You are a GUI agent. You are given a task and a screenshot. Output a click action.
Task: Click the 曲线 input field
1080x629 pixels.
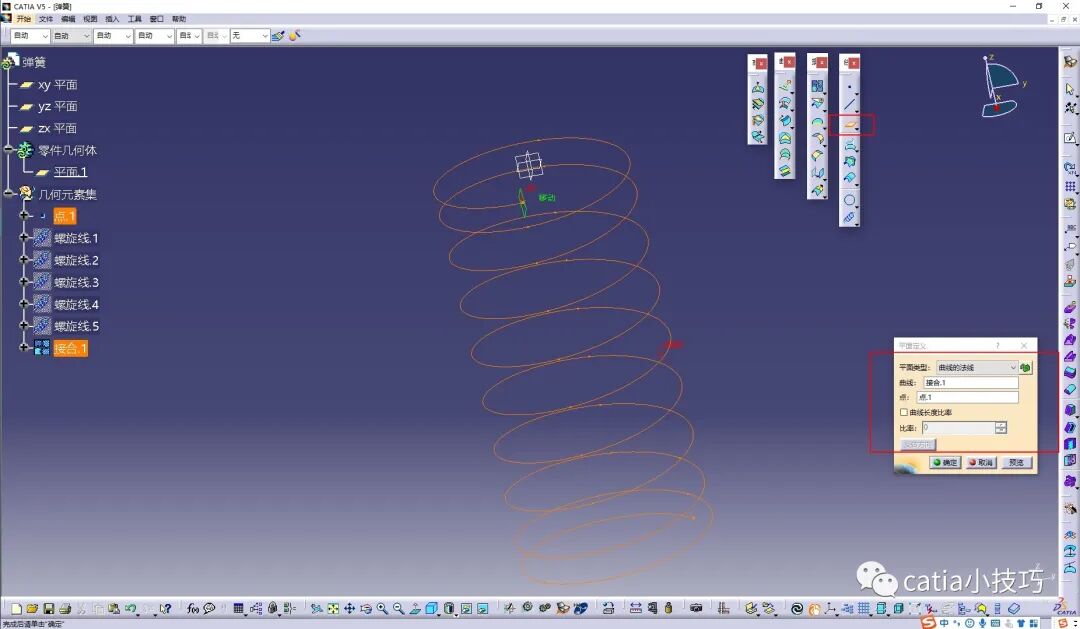970,382
